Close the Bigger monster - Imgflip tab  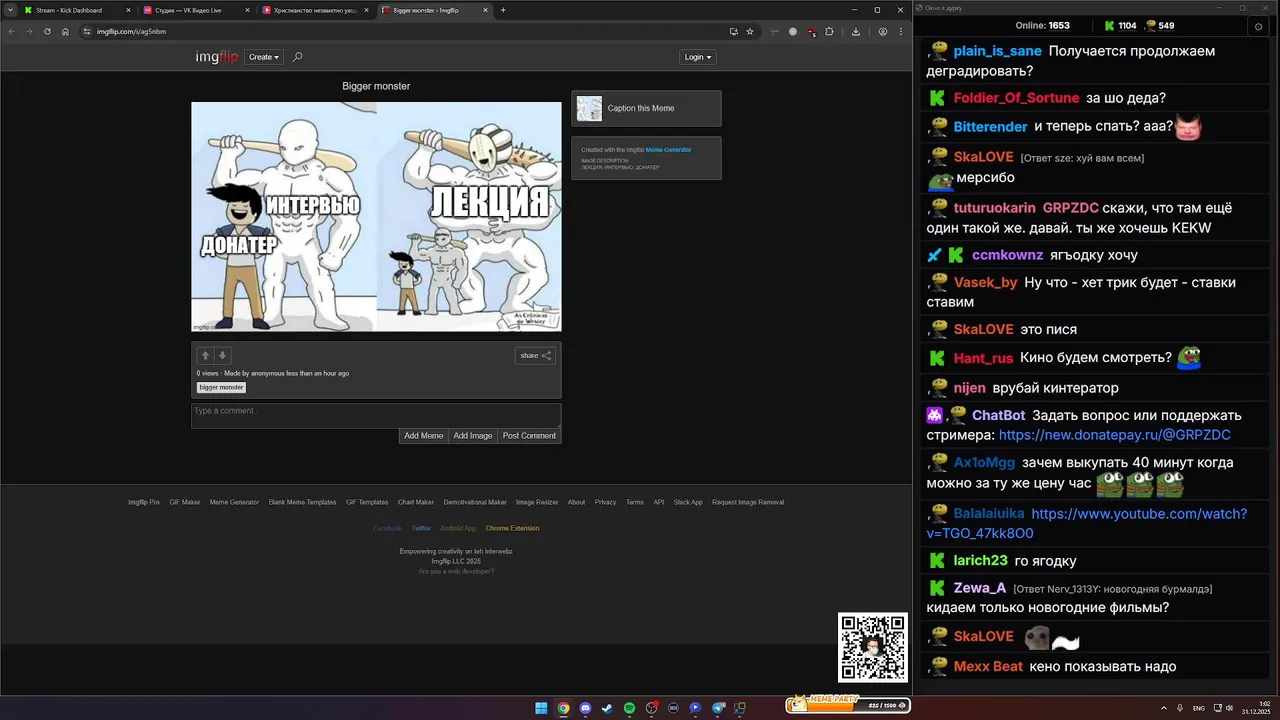[486, 10]
